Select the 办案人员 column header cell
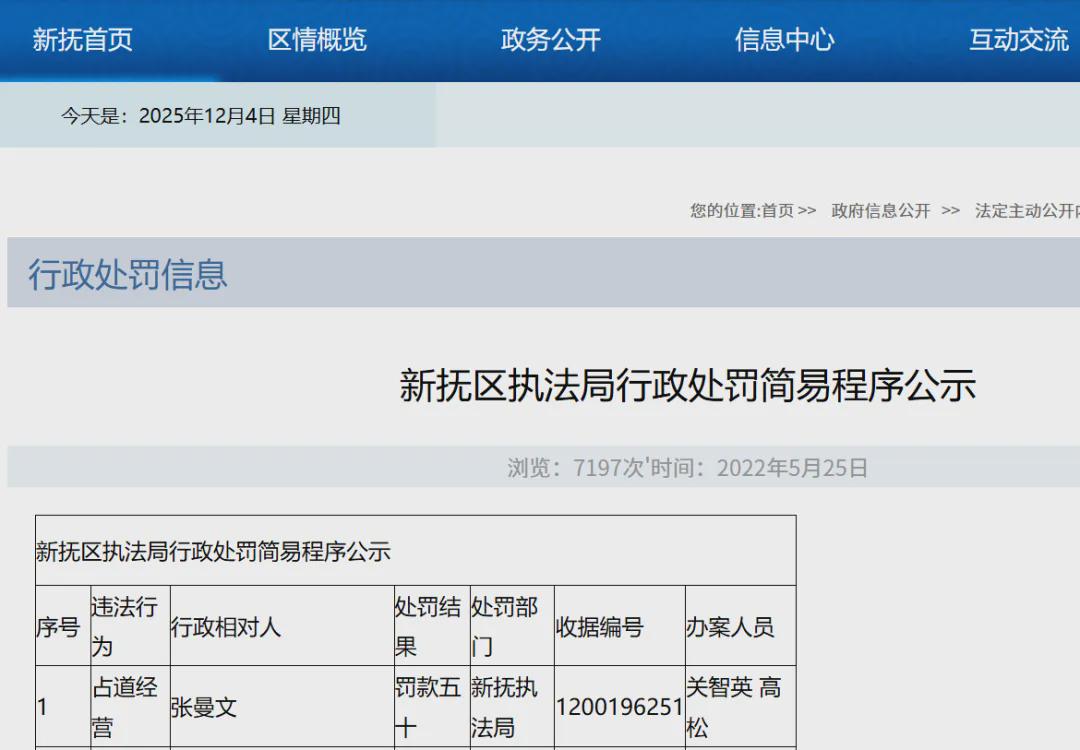This screenshot has width=1080, height=750. click(729, 627)
